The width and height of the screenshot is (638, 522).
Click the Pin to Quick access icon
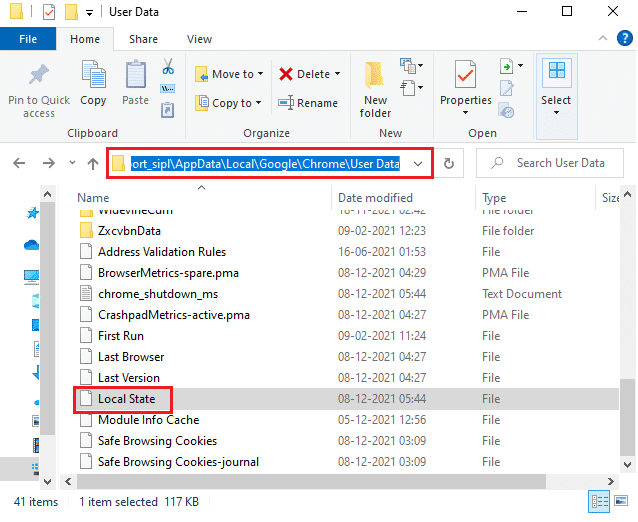click(x=39, y=74)
